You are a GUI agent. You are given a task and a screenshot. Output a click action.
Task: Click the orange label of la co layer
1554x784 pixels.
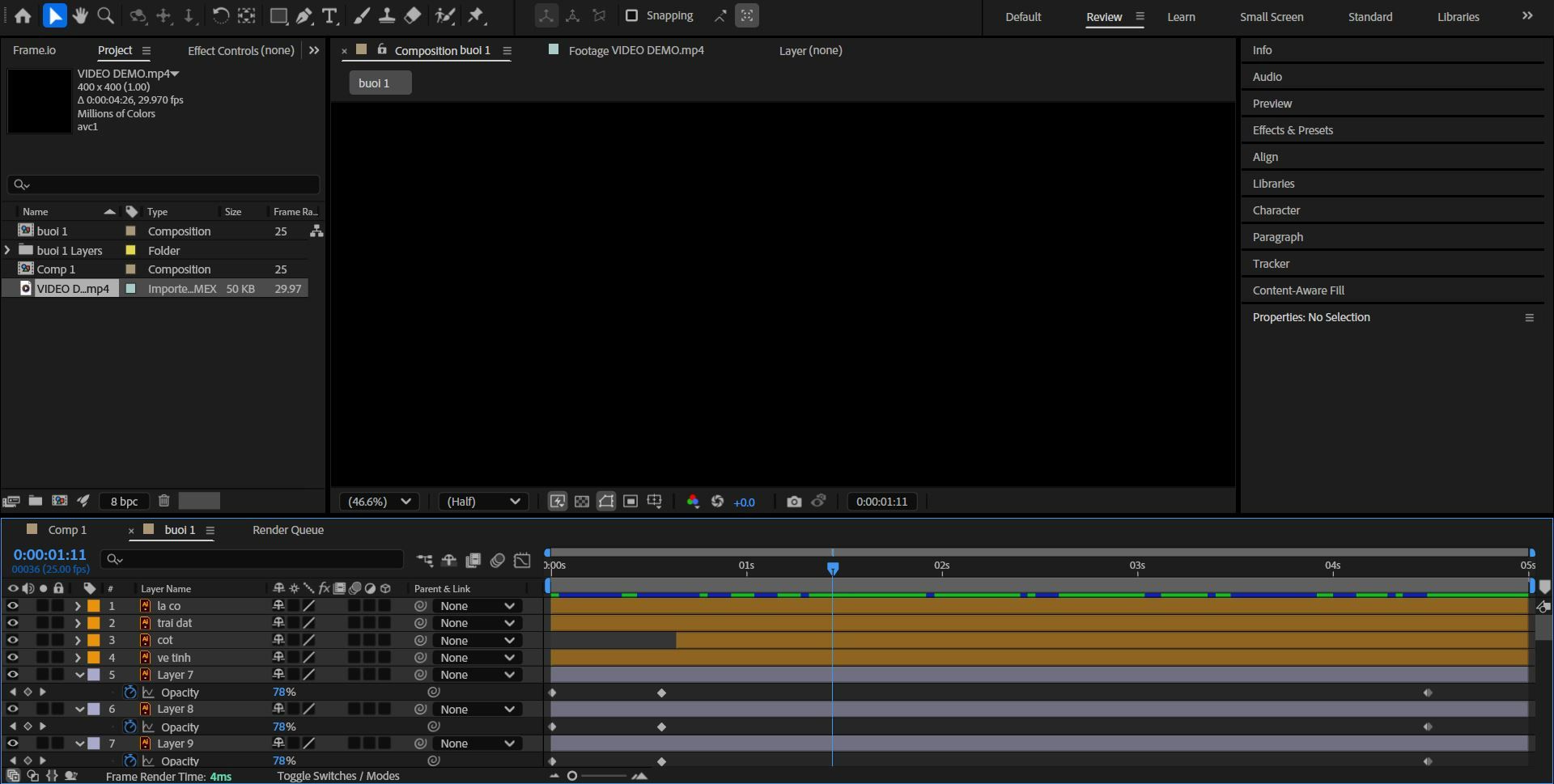94,606
